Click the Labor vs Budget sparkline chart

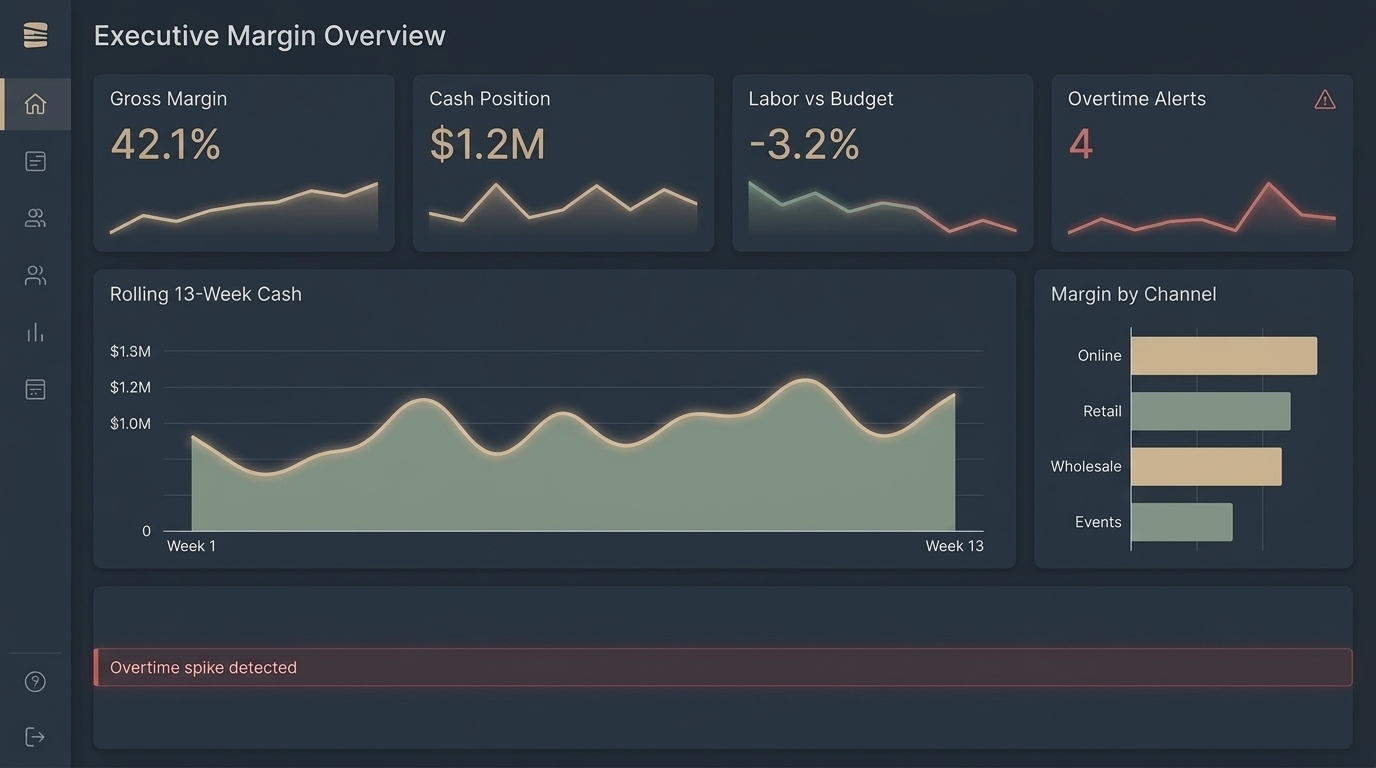[882, 208]
